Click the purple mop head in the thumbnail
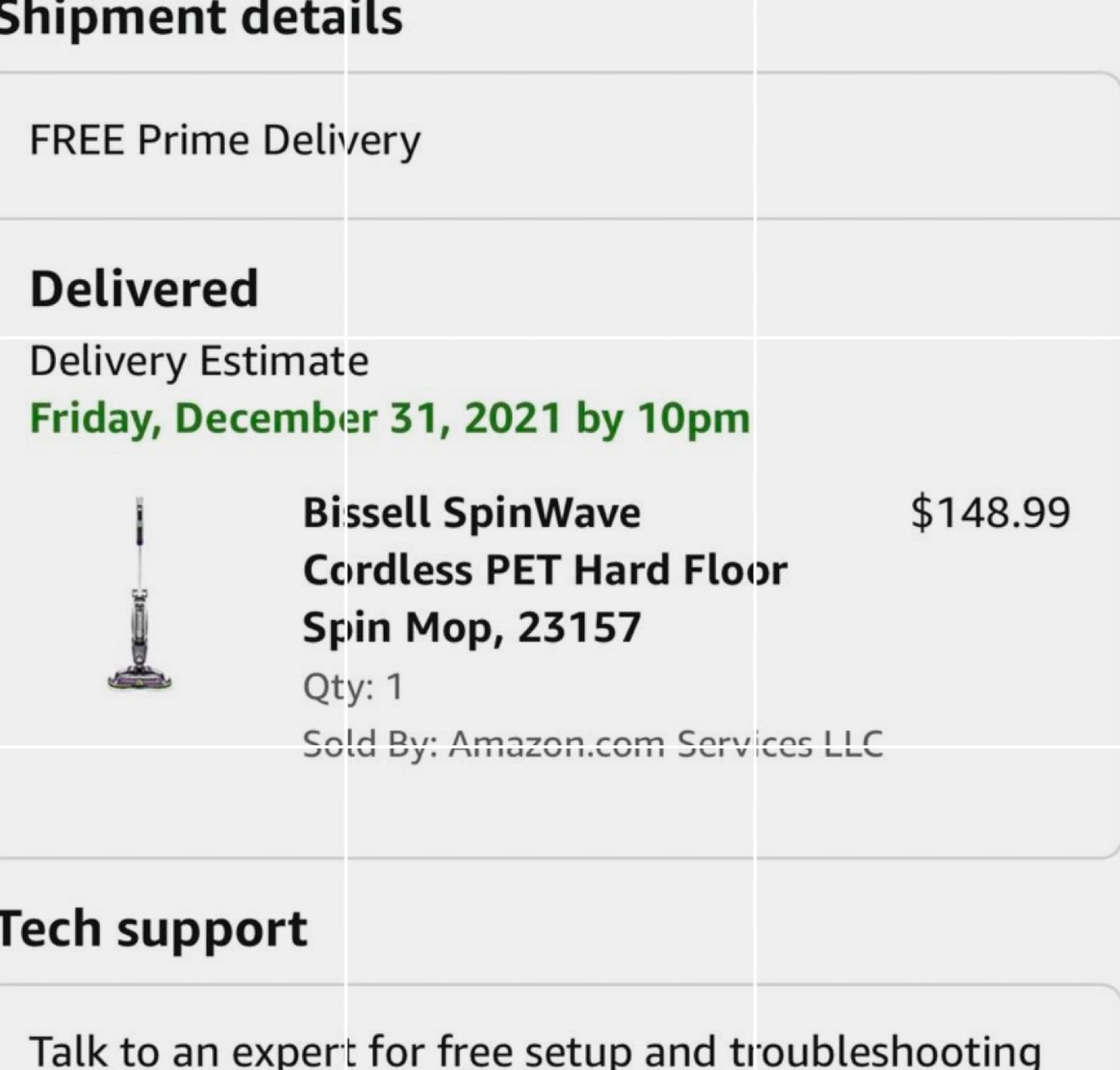The height and width of the screenshot is (1070, 1120). click(x=140, y=678)
